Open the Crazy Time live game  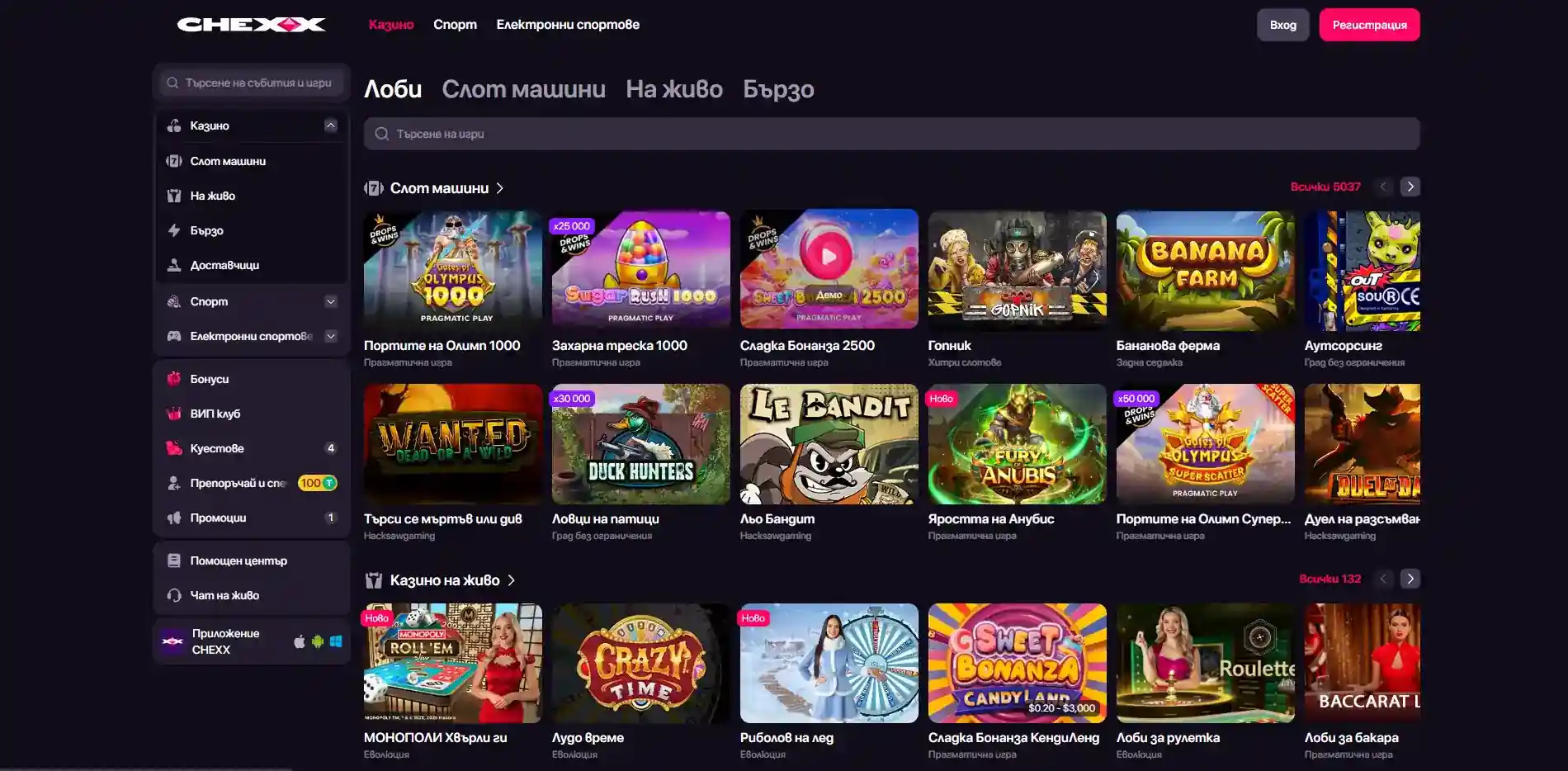(x=641, y=664)
